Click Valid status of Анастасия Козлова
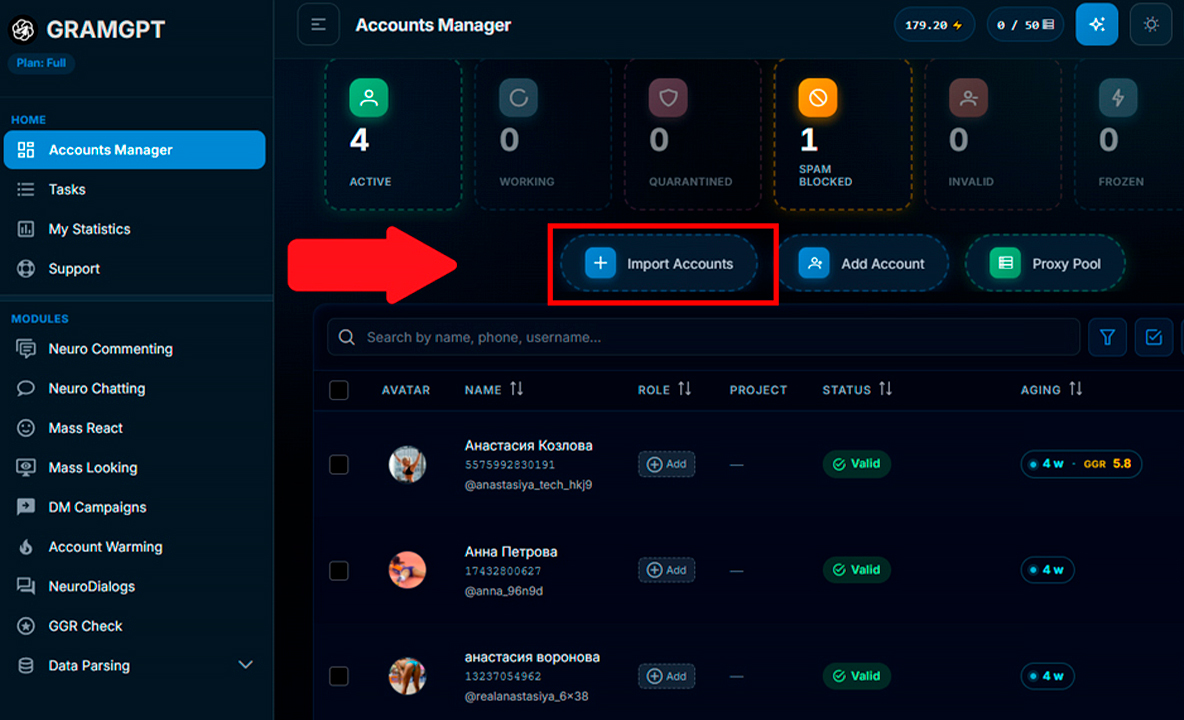1184x720 pixels. coord(856,463)
